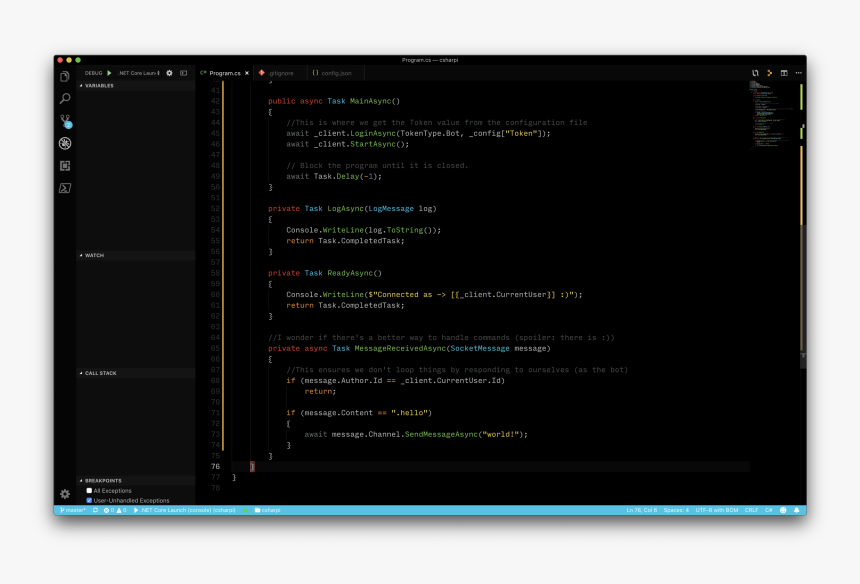Open the warnings count in status bar
This screenshot has height=584, width=860.
point(121,511)
